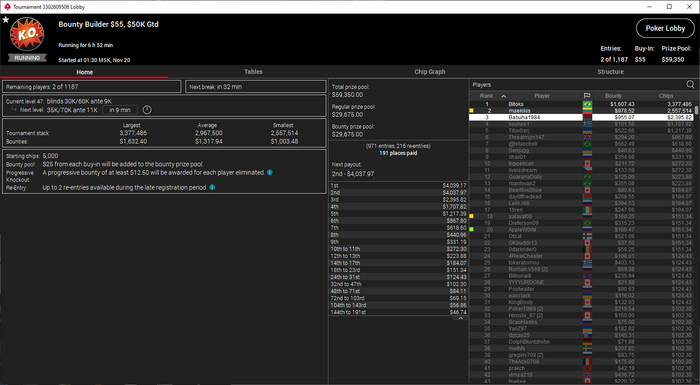The width and height of the screenshot is (700, 385).
Task: Select player OKbuddy13 in the list
Action: 581,243
